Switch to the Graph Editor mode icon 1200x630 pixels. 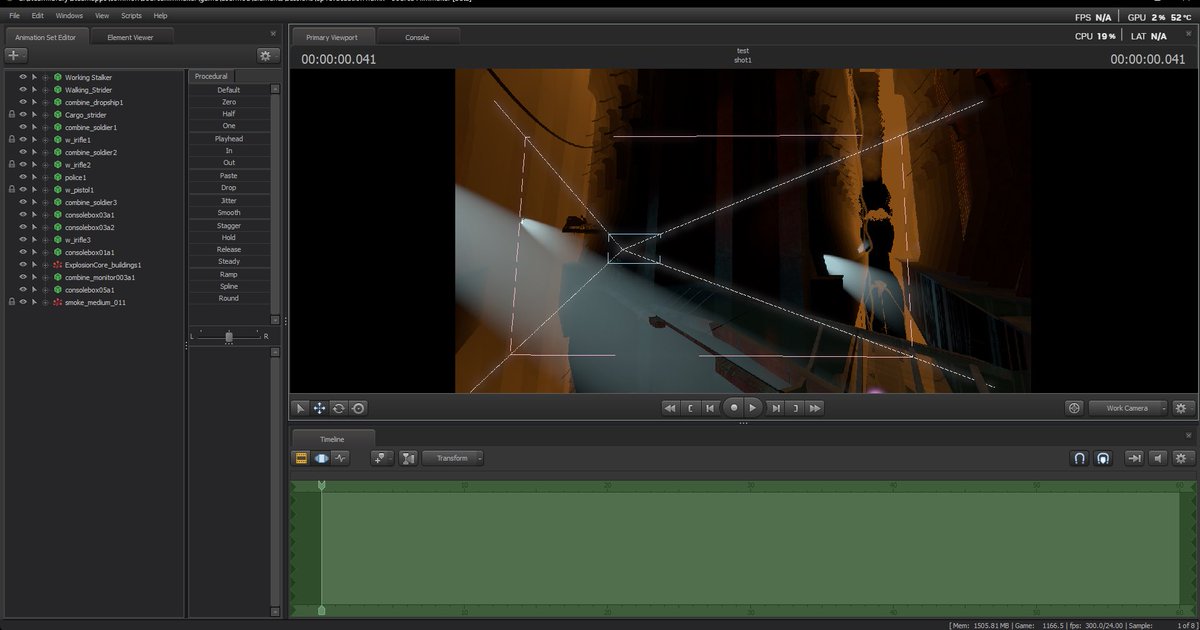tap(341, 458)
